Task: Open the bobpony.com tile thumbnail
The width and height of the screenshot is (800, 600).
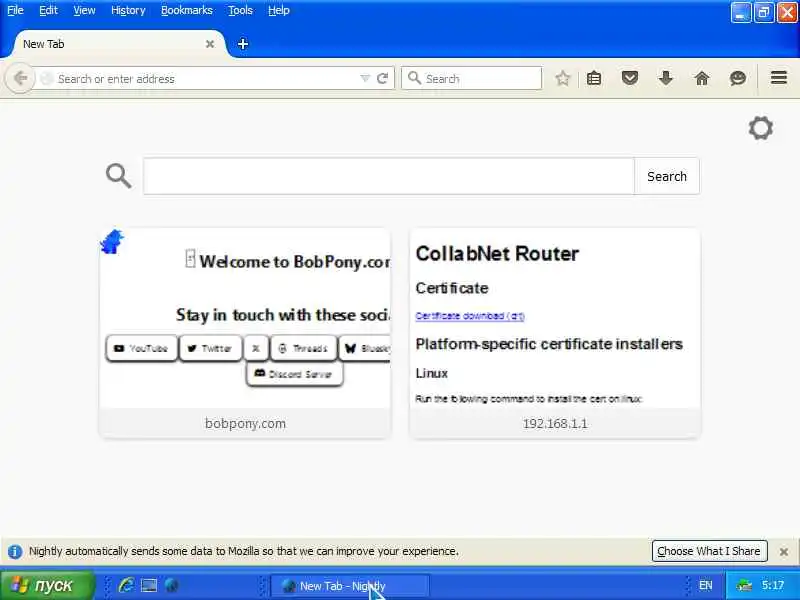Action: 245,319
